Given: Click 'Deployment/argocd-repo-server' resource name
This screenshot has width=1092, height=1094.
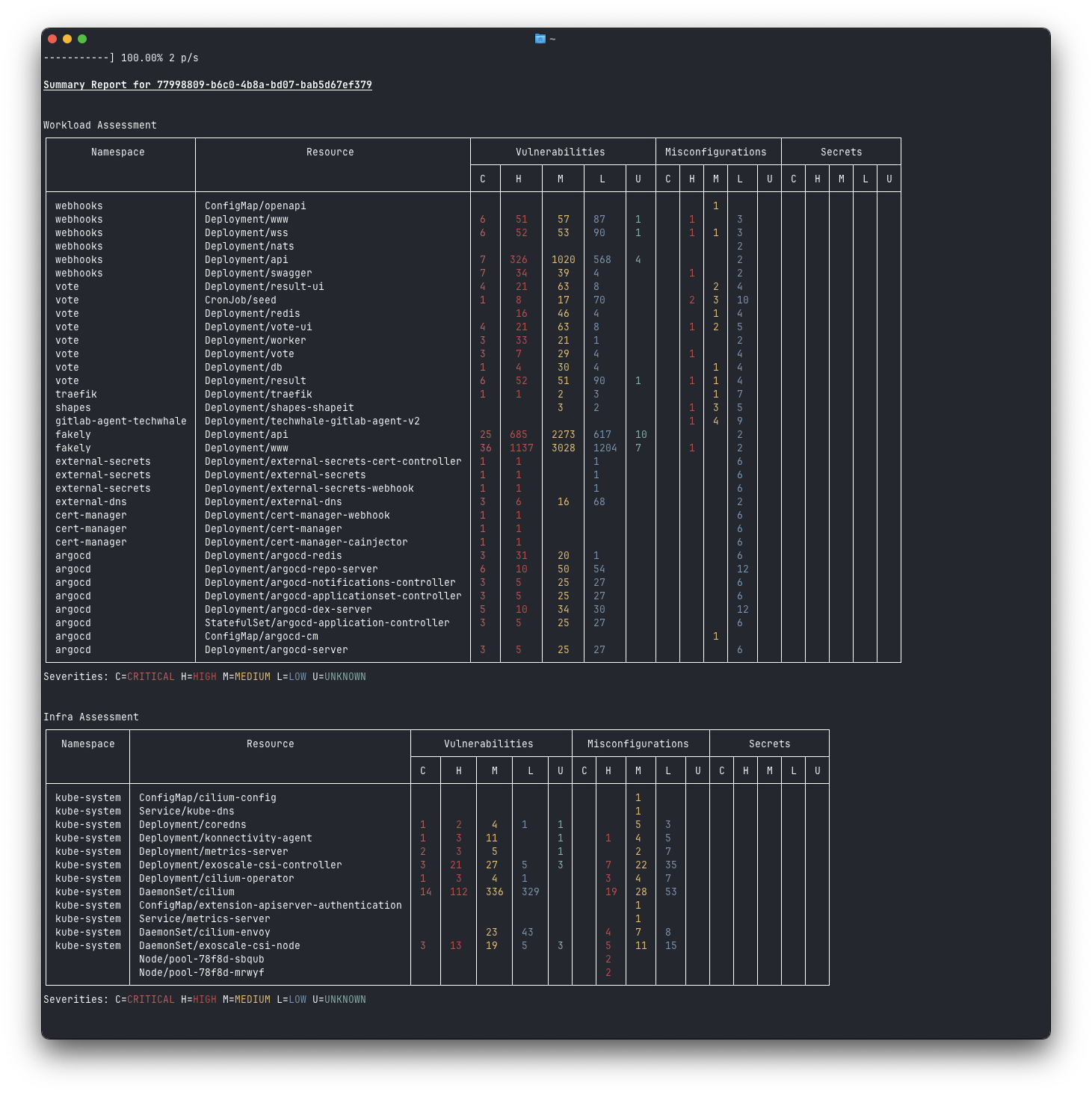Looking at the screenshot, I should pyautogui.click(x=291, y=569).
